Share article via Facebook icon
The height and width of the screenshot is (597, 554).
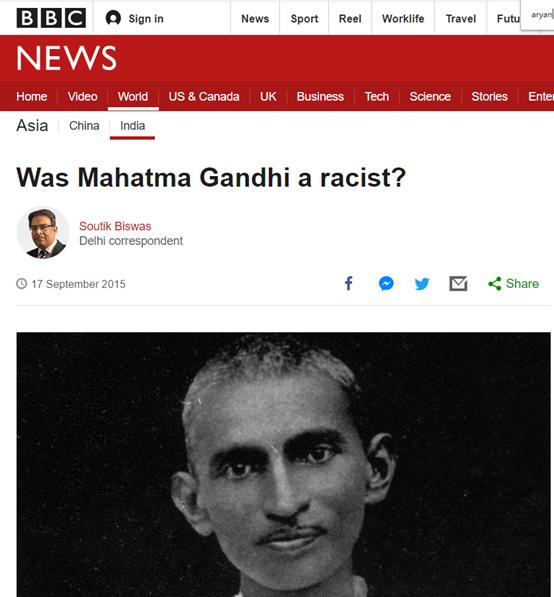[x=348, y=284]
